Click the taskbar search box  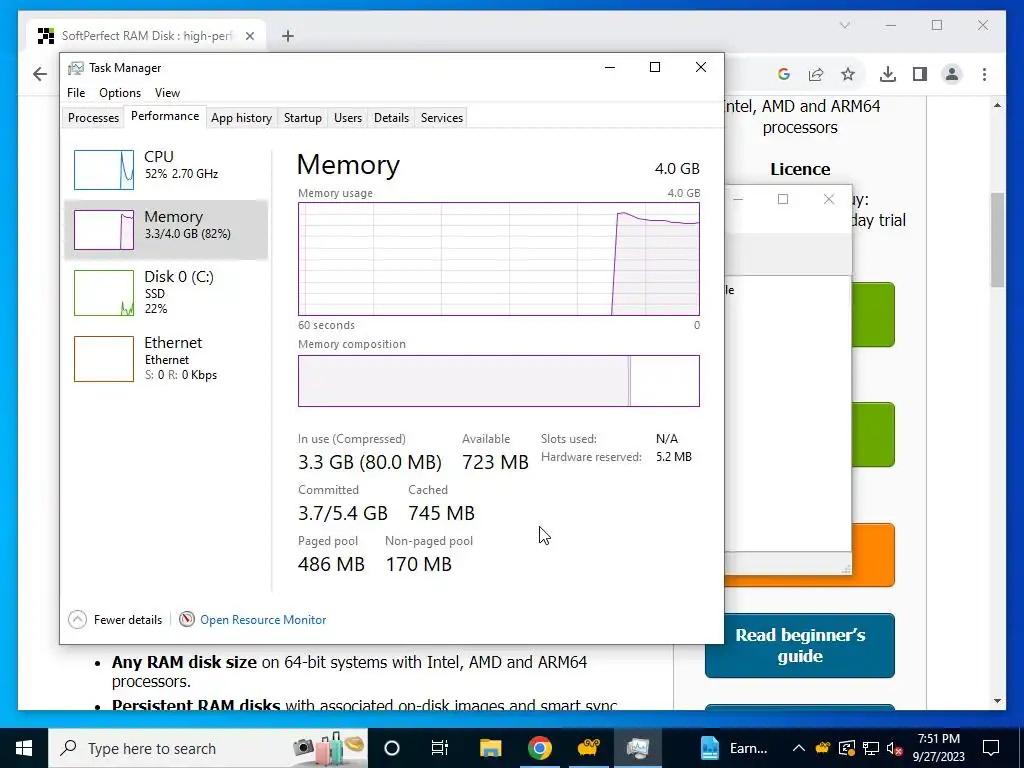click(208, 748)
